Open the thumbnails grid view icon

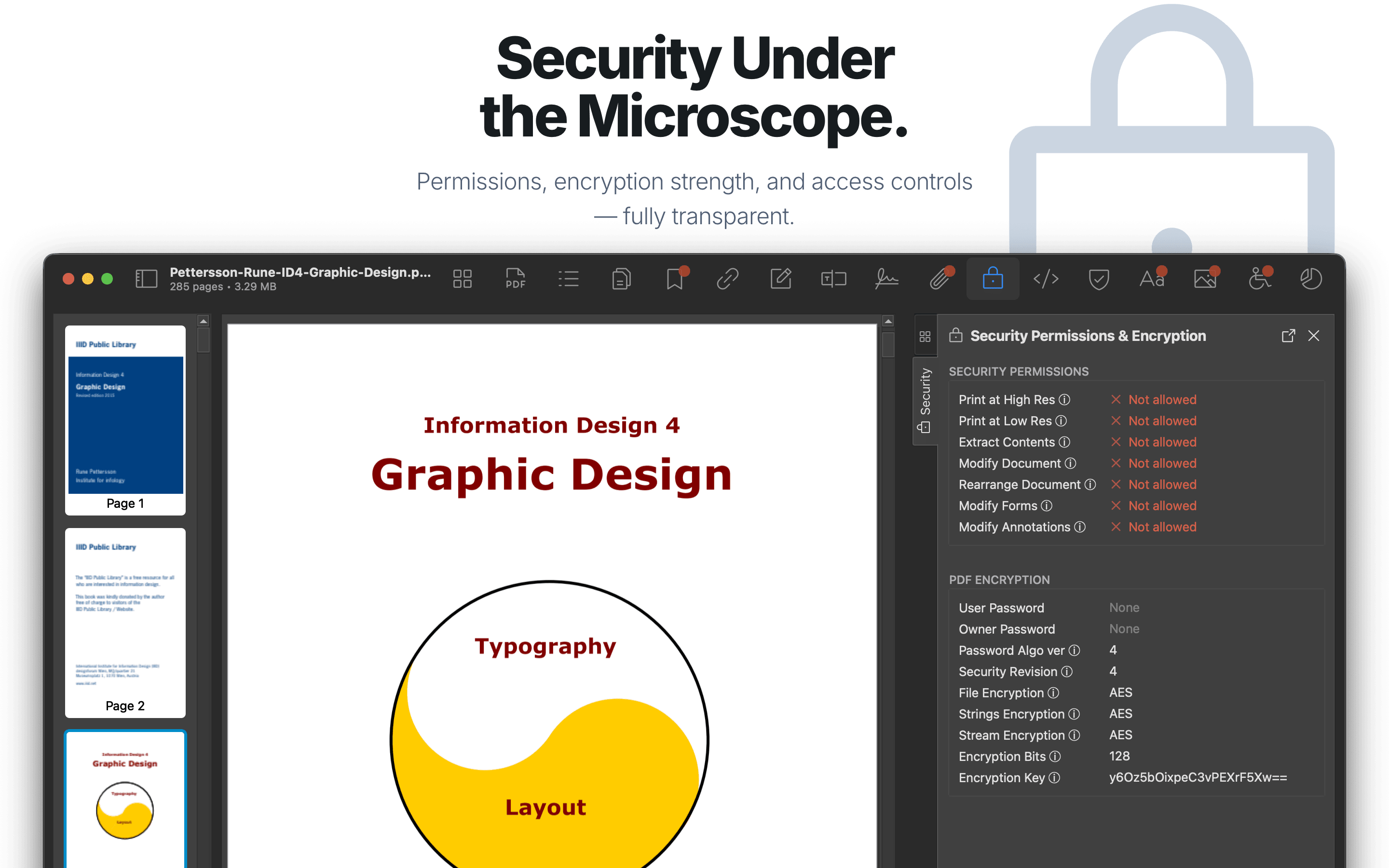462,279
